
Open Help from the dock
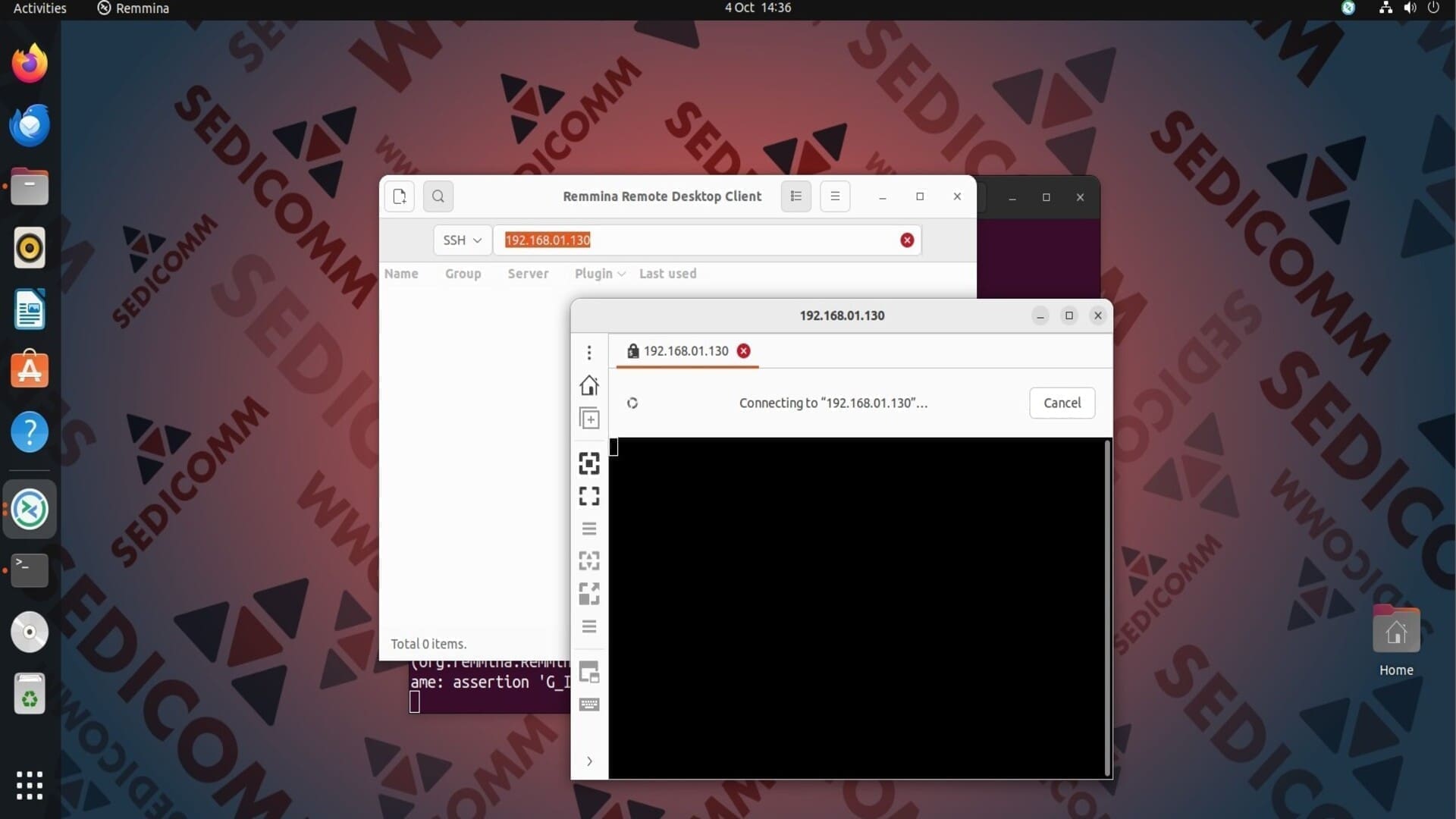click(30, 432)
